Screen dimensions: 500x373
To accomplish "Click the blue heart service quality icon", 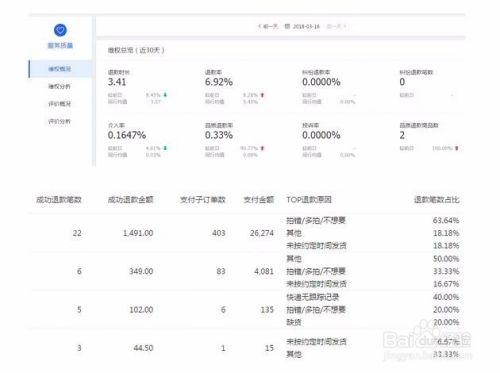I will point(60,30).
